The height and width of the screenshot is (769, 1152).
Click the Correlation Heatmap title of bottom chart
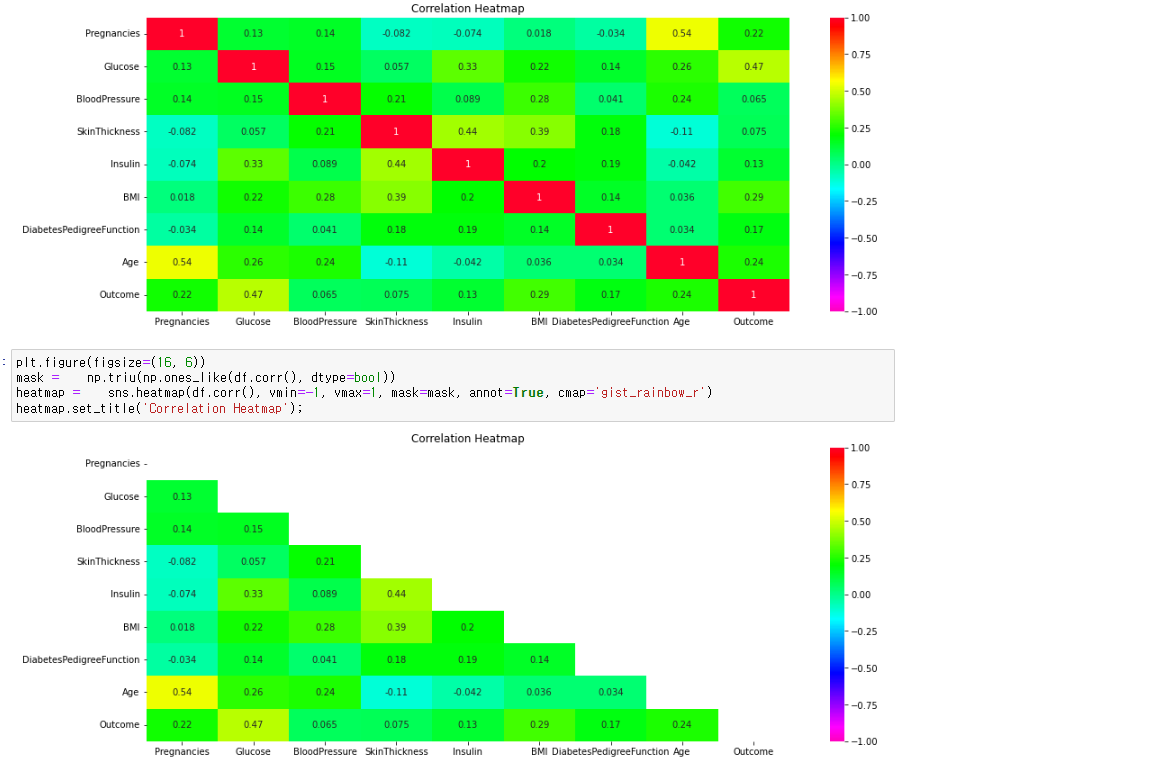pos(467,438)
